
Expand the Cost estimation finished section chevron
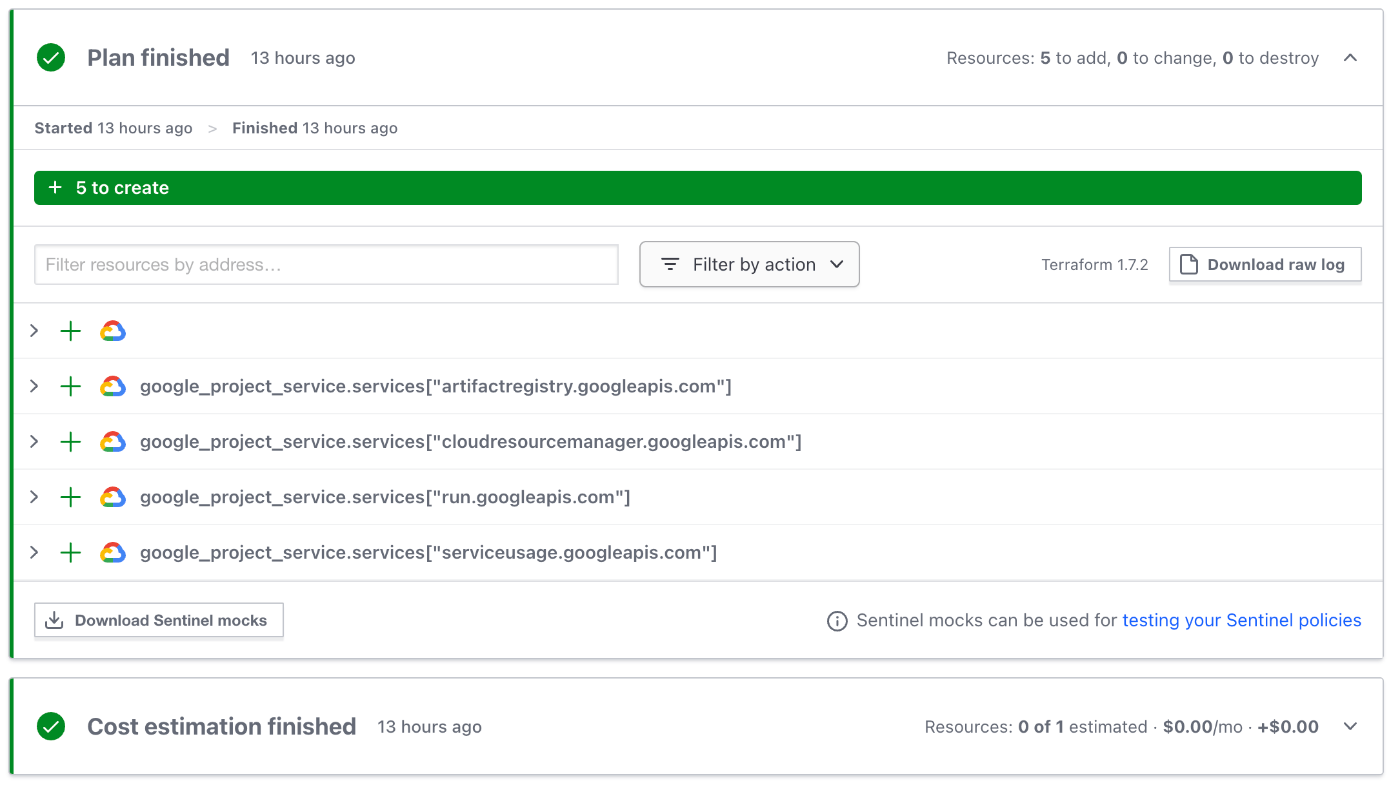[x=1350, y=727]
